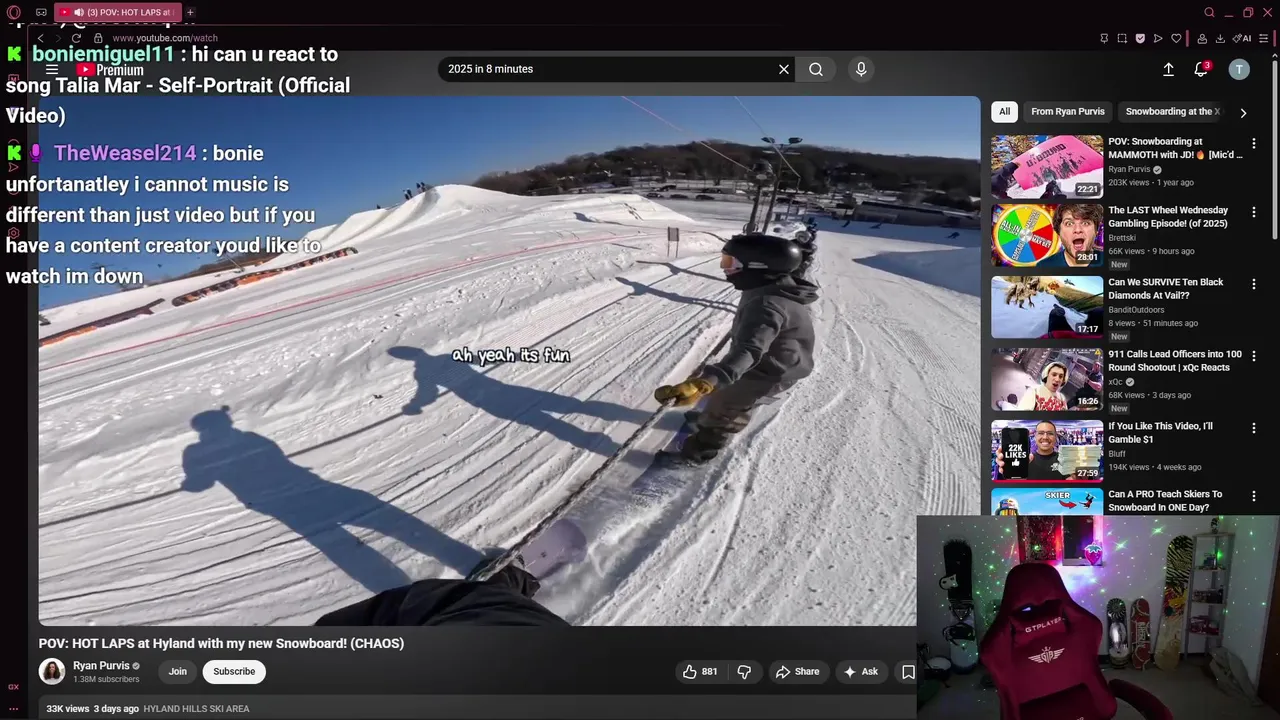Open '911 Calls Lead Officers' video title

pyautogui.click(x=1175, y=361)
